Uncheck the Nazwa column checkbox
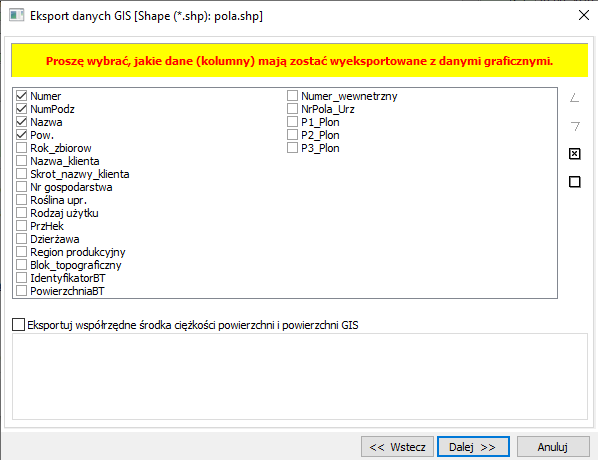 click(x=22, y=122)
